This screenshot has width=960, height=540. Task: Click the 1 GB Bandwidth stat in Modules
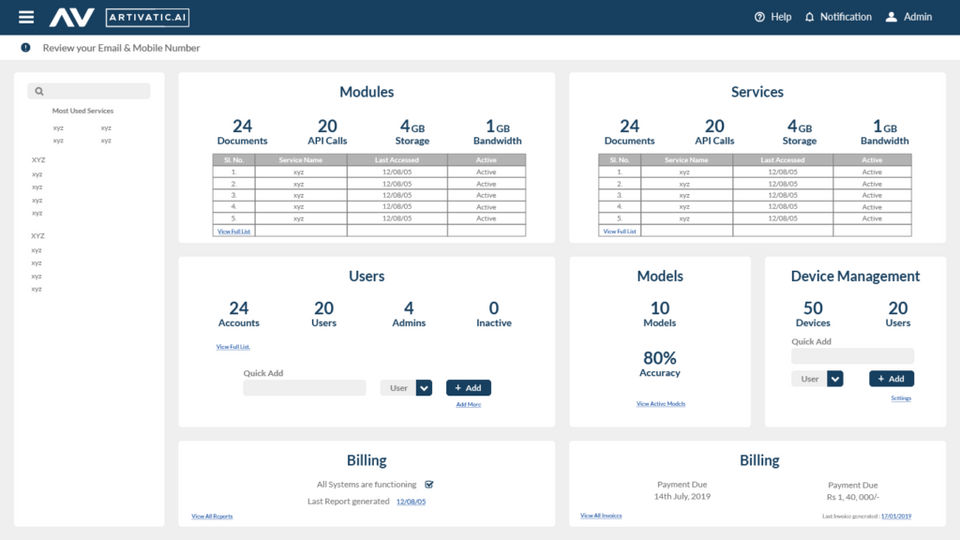[x=497, y=132]
